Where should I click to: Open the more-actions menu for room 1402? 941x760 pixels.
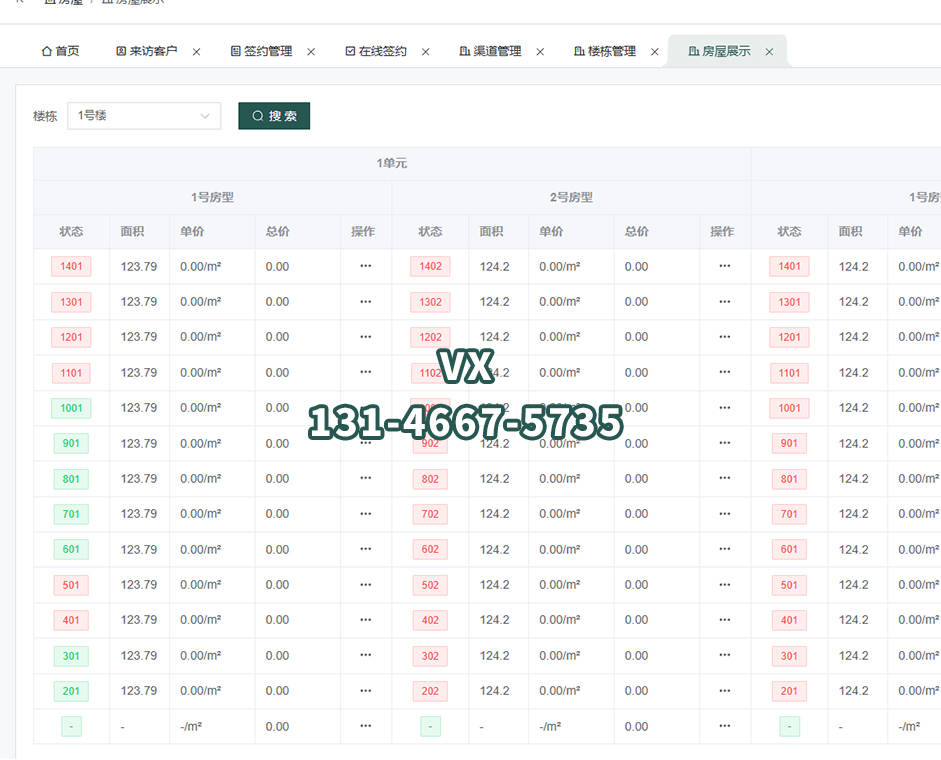click(725, 266)
